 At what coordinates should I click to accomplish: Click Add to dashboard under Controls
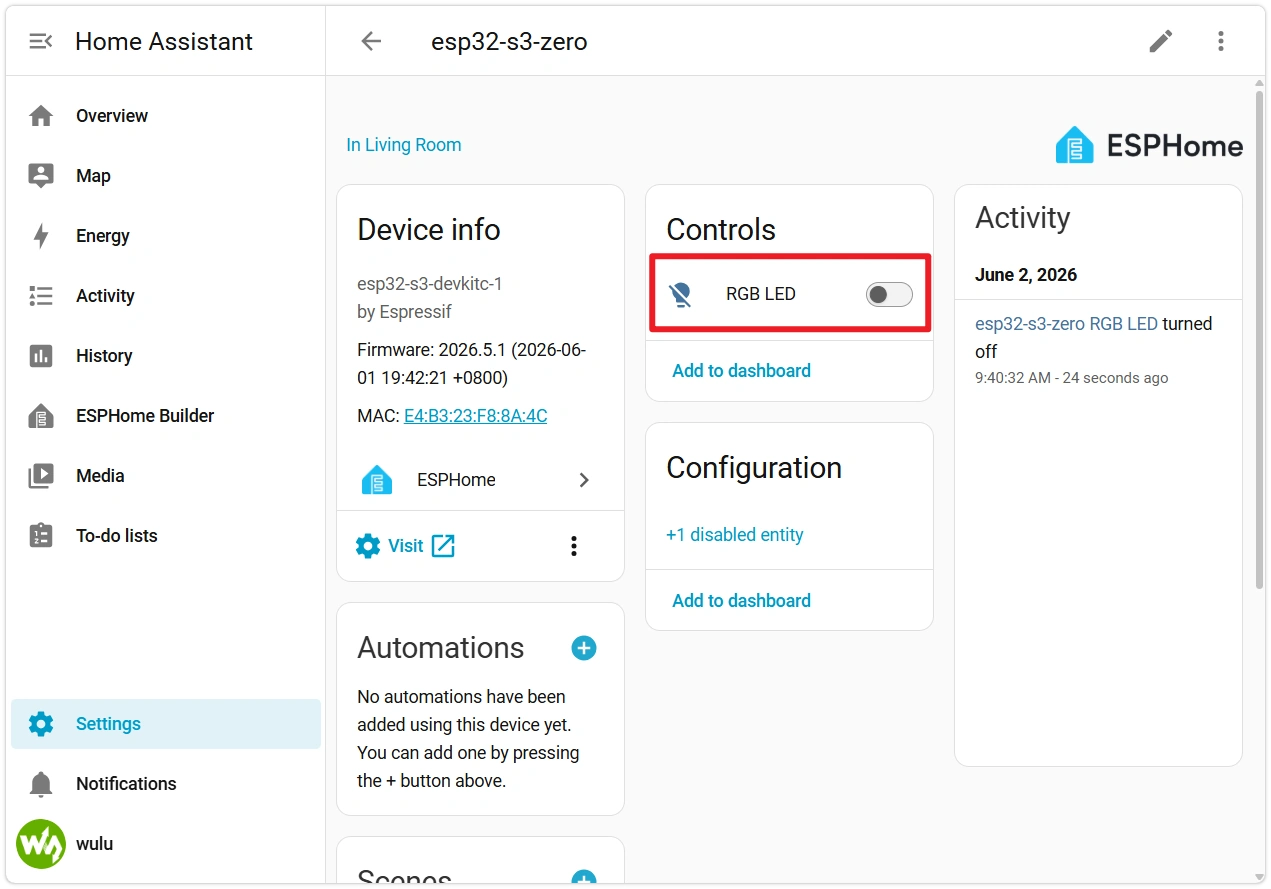click(x=741, y=371)
